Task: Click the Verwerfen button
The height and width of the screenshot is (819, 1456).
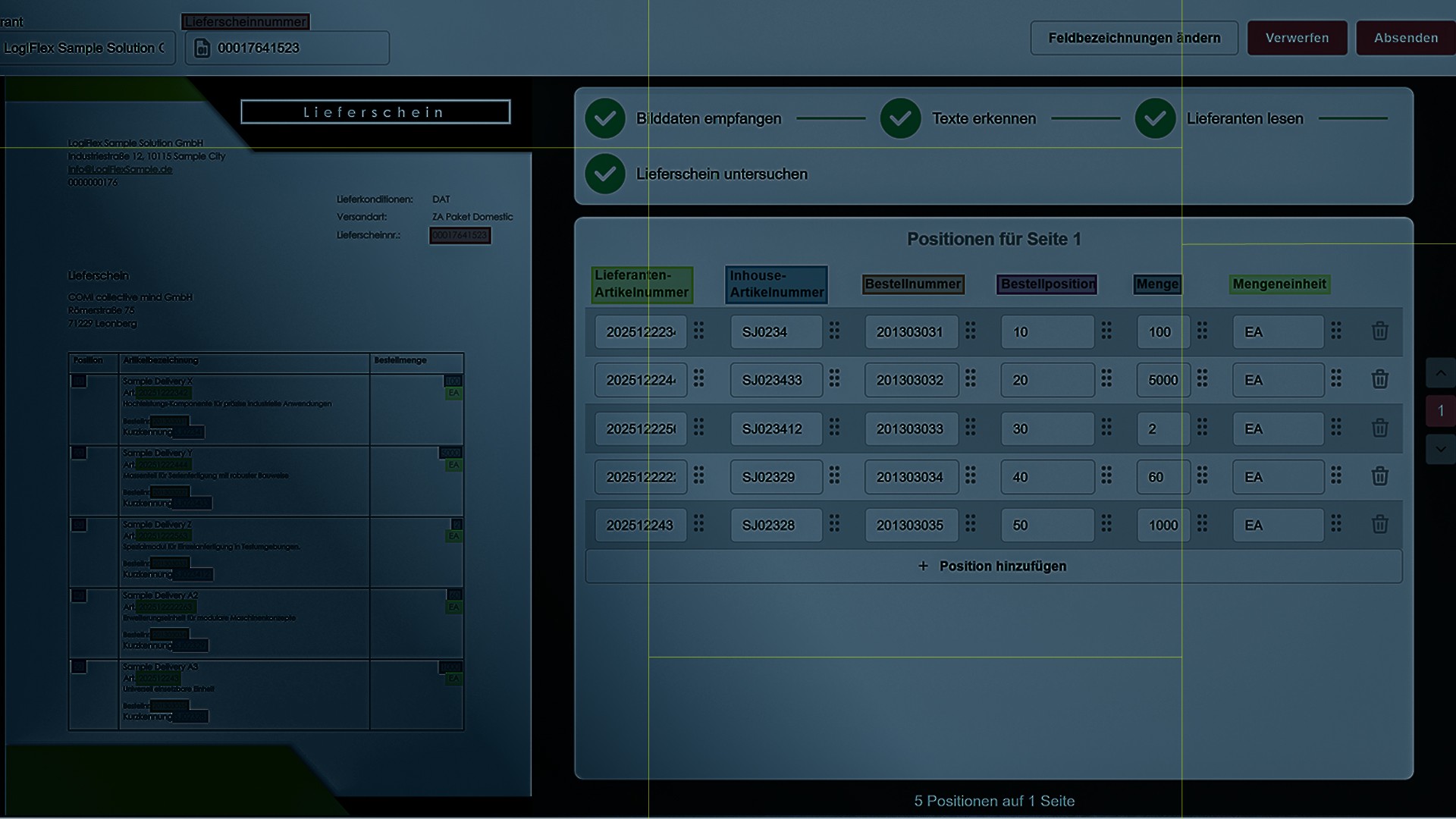Action: coord(1297,38)
